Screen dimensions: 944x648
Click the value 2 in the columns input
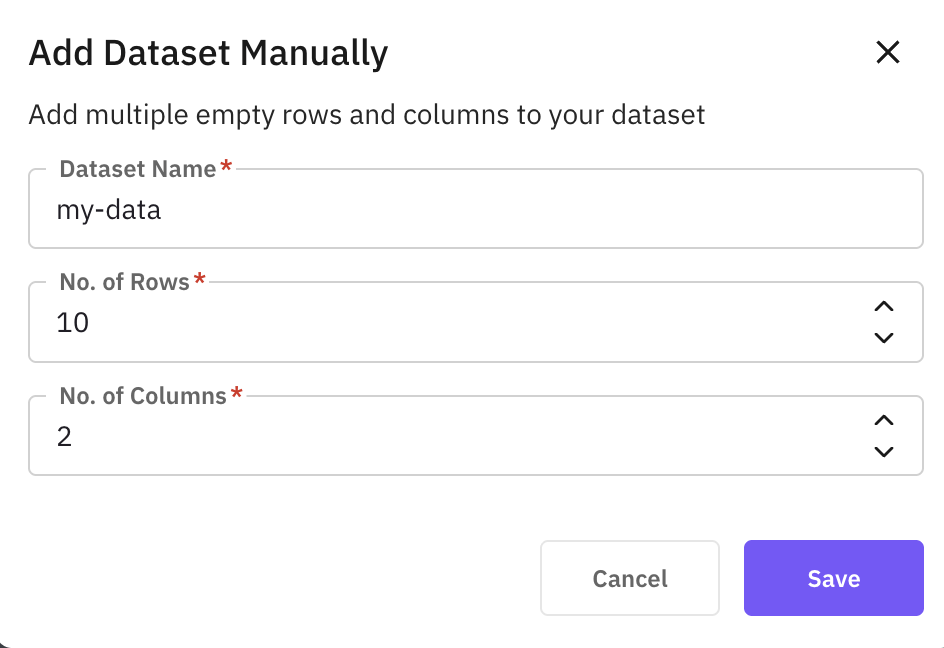(64, 436)
